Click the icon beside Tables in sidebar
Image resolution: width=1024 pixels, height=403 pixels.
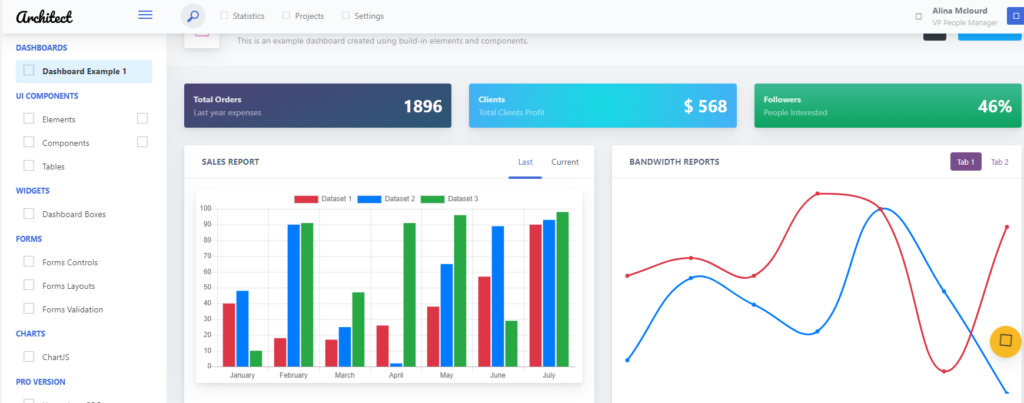[29, 166]
